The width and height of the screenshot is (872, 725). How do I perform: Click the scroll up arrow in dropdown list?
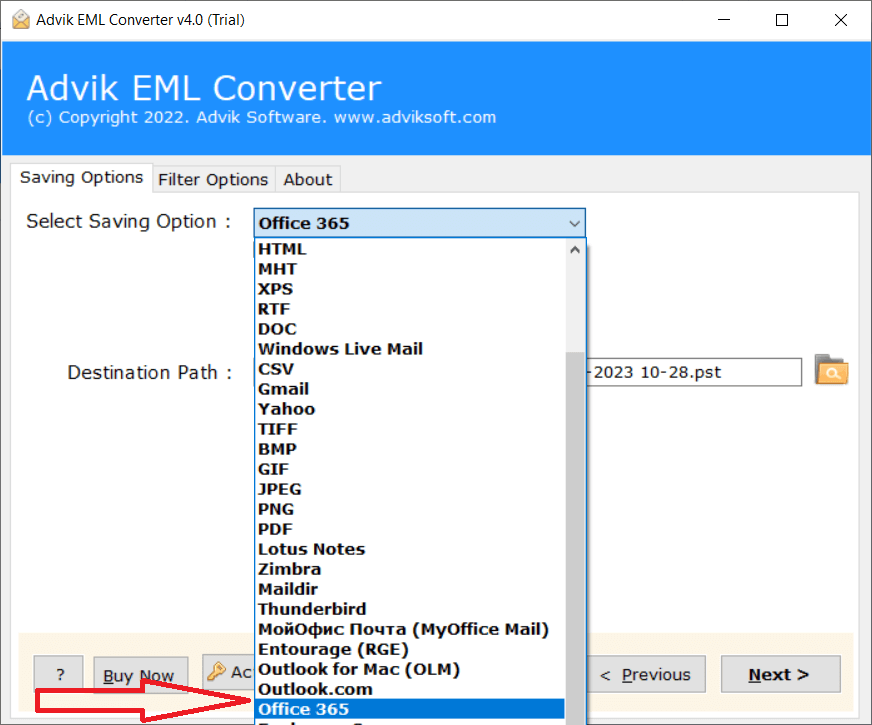[575, 250]
